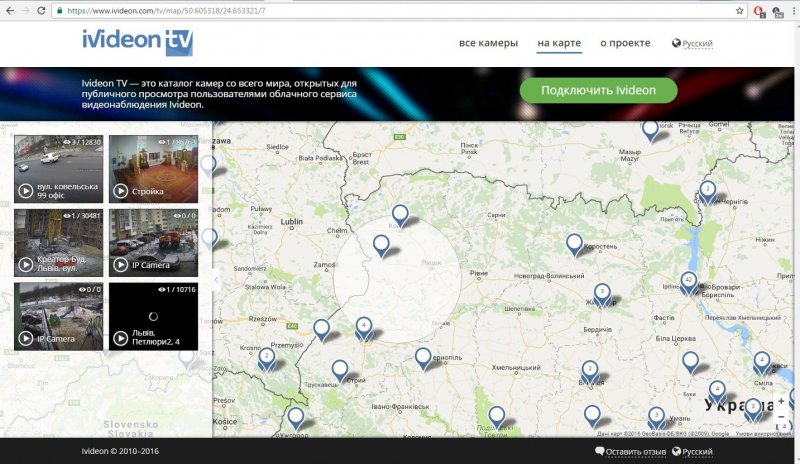Screen dimensions: 800x464
Task: Click the Ivideon TV logo
Action: pos(138,42)
